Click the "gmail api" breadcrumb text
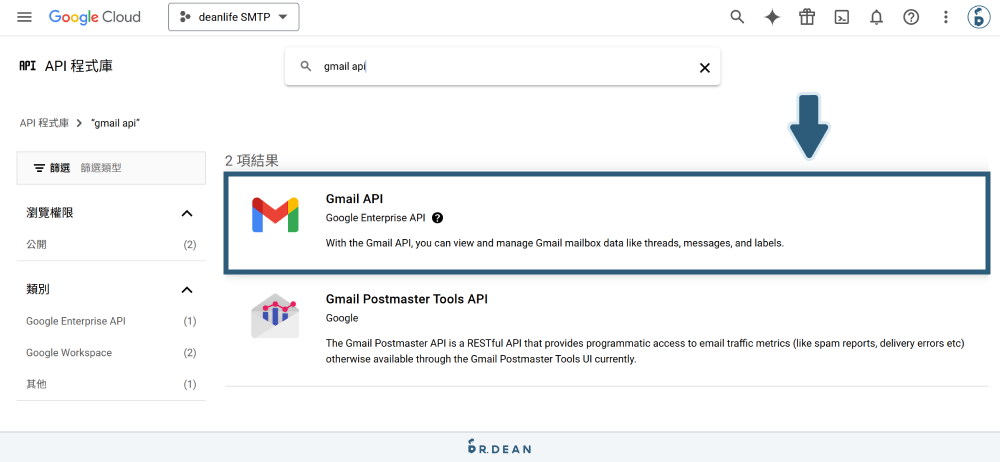The height and width of the screenshot is (462, 1000). coord(115,123)
